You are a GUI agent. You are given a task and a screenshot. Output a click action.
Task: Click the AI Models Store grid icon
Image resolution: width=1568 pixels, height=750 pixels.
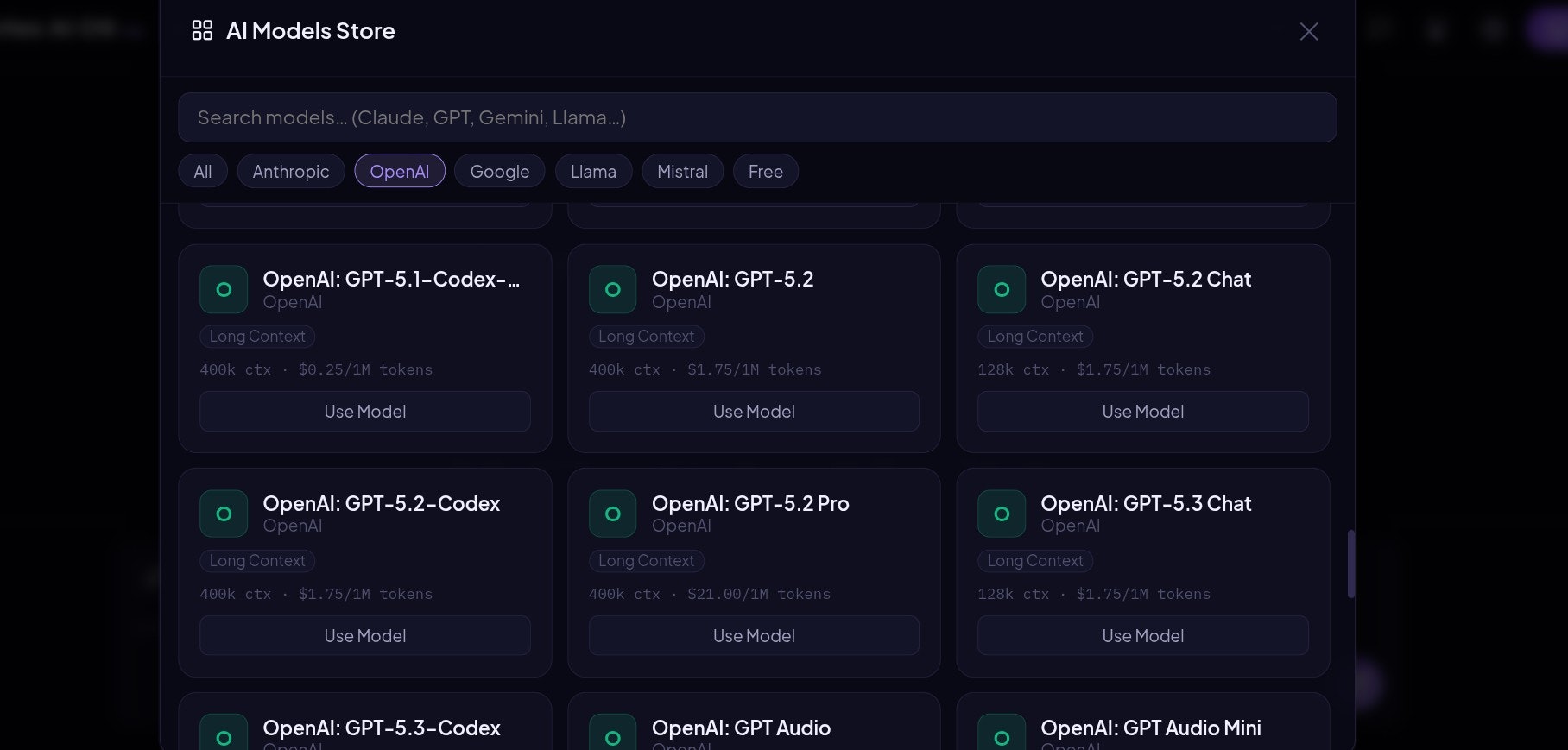(202, 31)
